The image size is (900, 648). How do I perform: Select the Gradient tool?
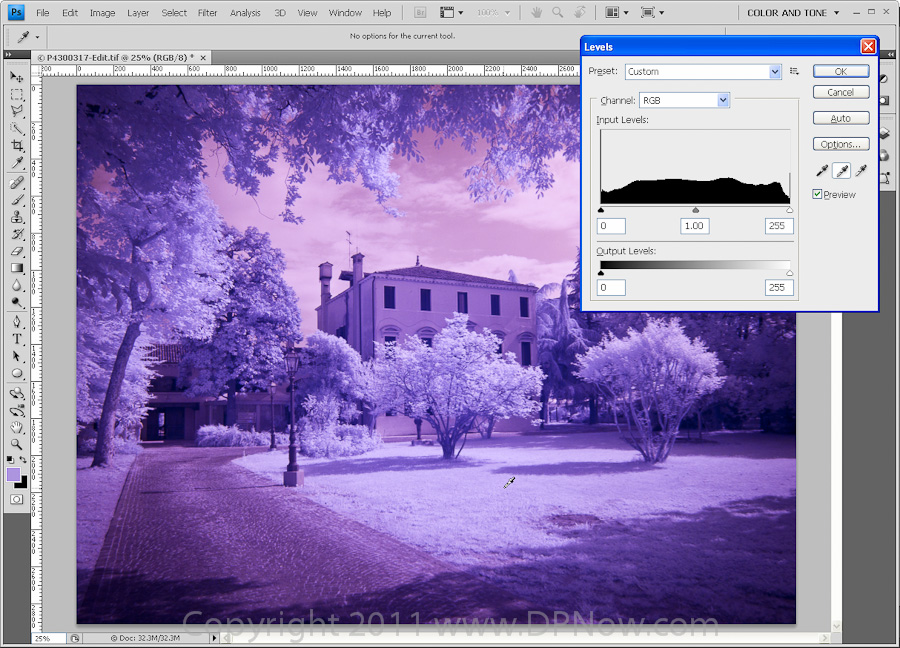pos(17,268)
